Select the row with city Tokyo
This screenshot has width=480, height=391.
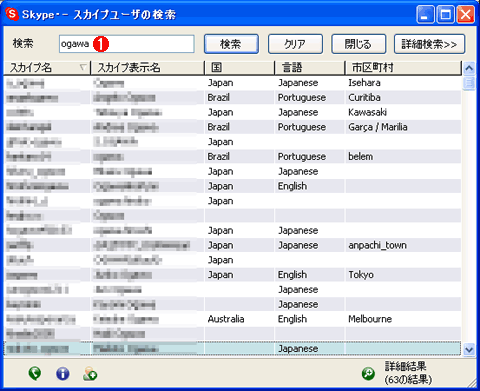233,275
